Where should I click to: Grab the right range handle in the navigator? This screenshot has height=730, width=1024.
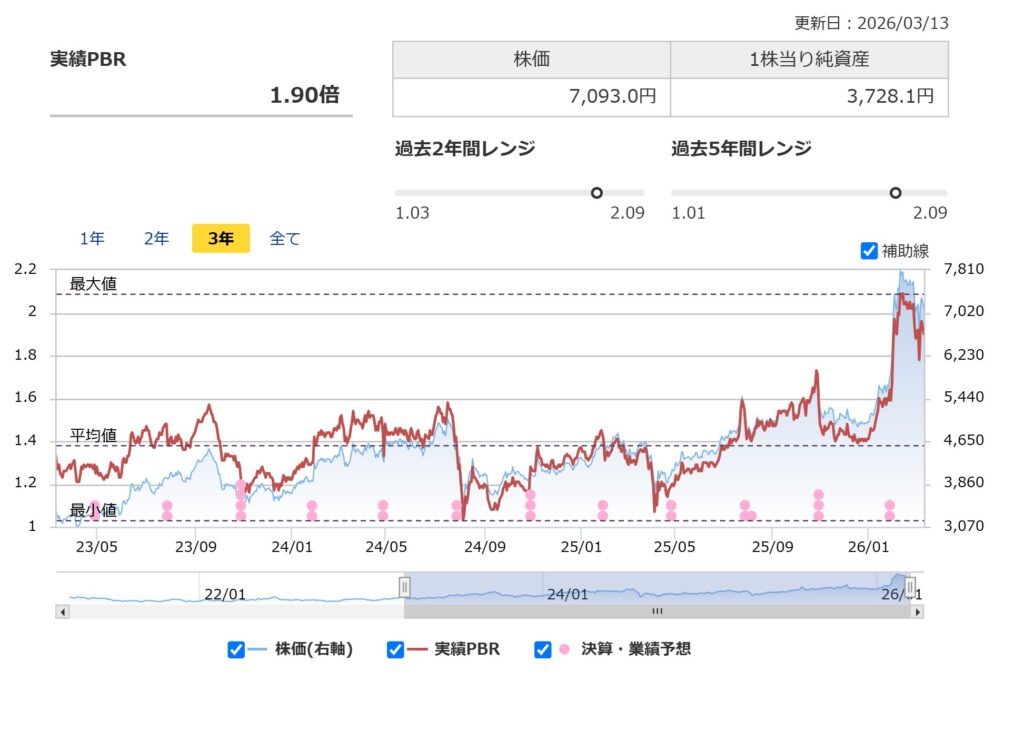click(x=910, y=586)
